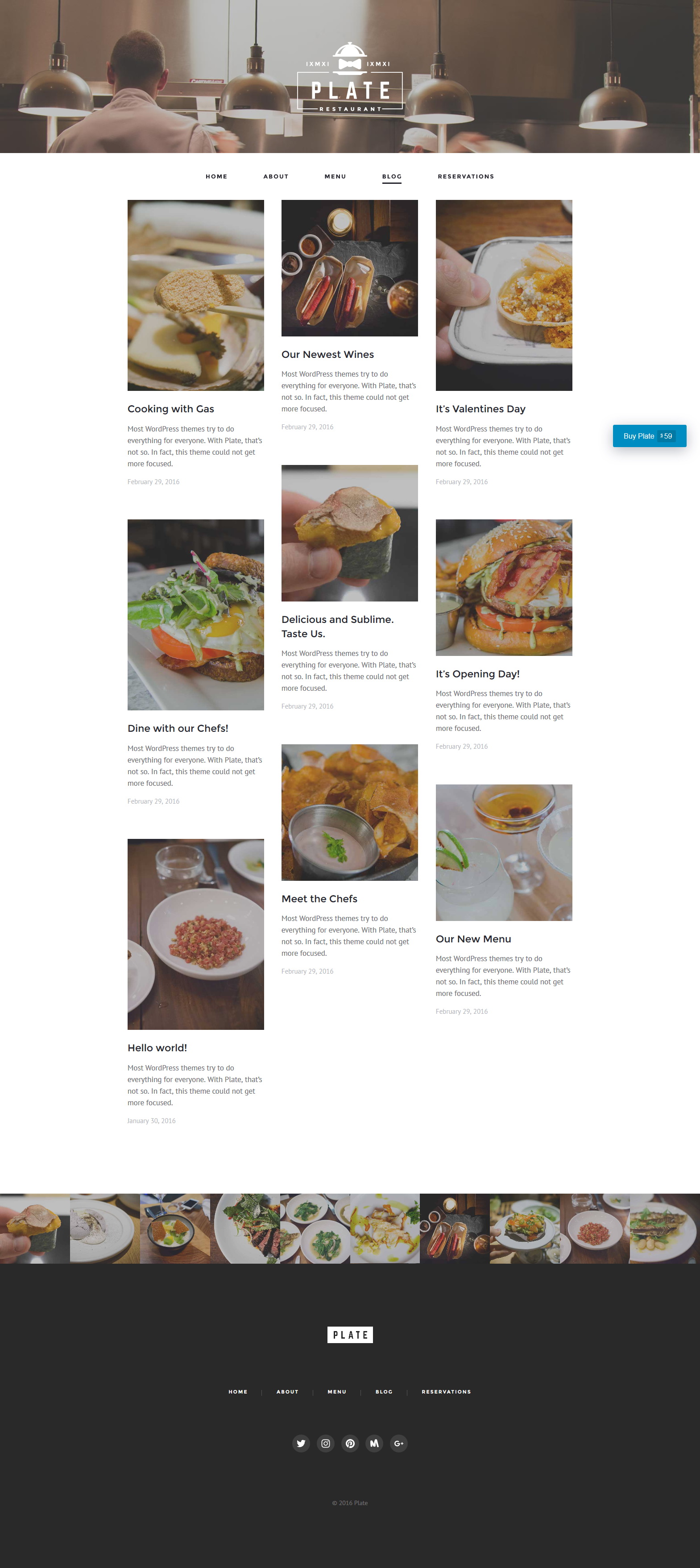The width and height of the screenshot is (700, 1568).
Task: Open the Medium footer icon
Action: 374,1443
